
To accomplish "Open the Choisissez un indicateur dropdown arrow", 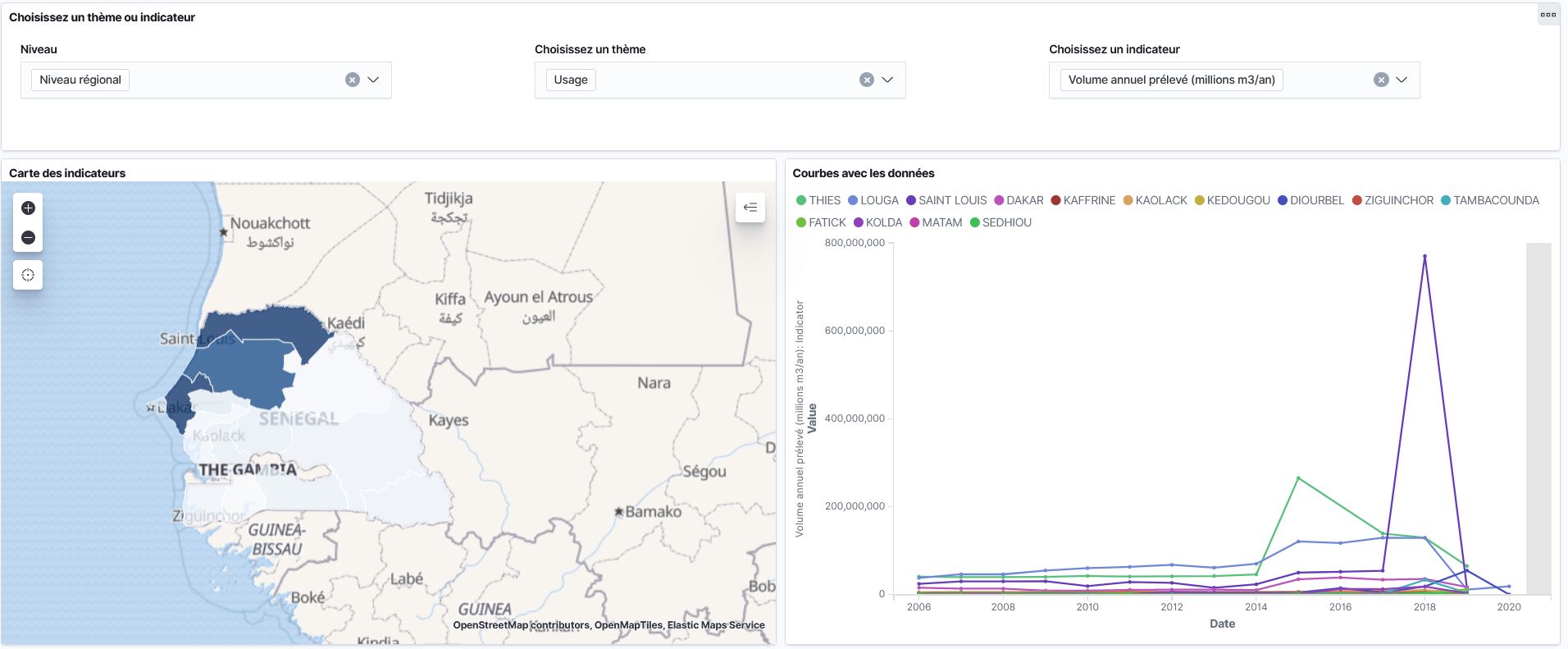I will pos(1402,80).
